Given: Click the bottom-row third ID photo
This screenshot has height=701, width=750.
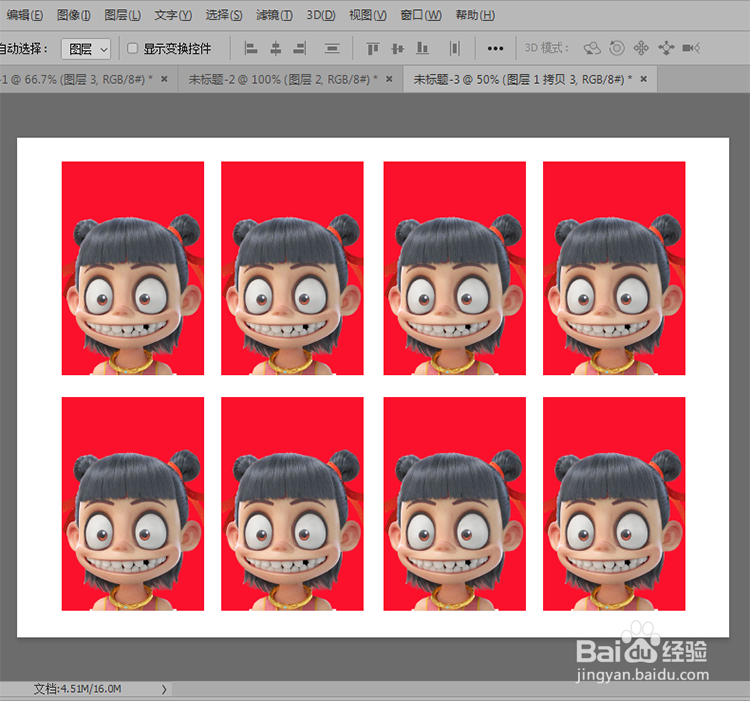Looking at the screenshot, I should tap(455, 504).
